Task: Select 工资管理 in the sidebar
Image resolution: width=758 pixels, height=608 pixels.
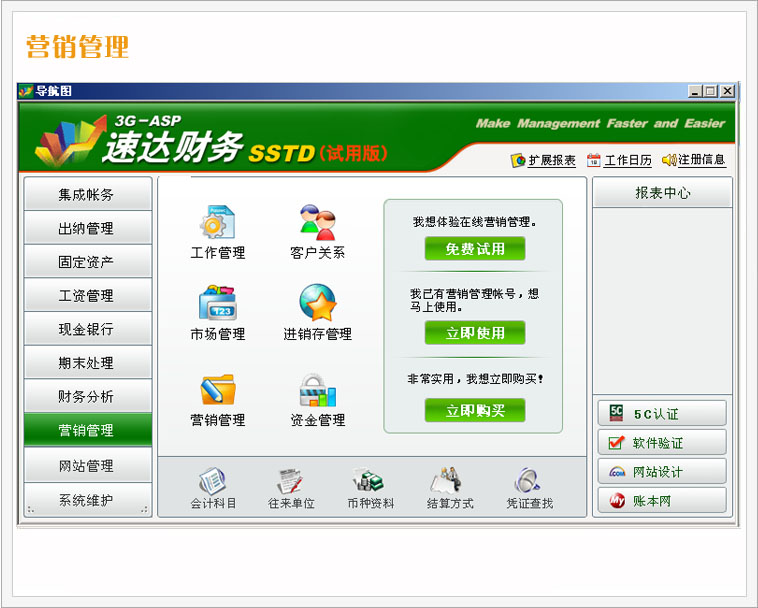Action: (x=88, y=295)
